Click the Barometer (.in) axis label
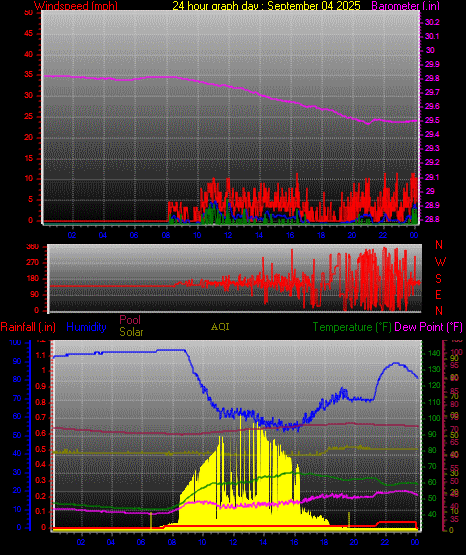 click(401, 6)
